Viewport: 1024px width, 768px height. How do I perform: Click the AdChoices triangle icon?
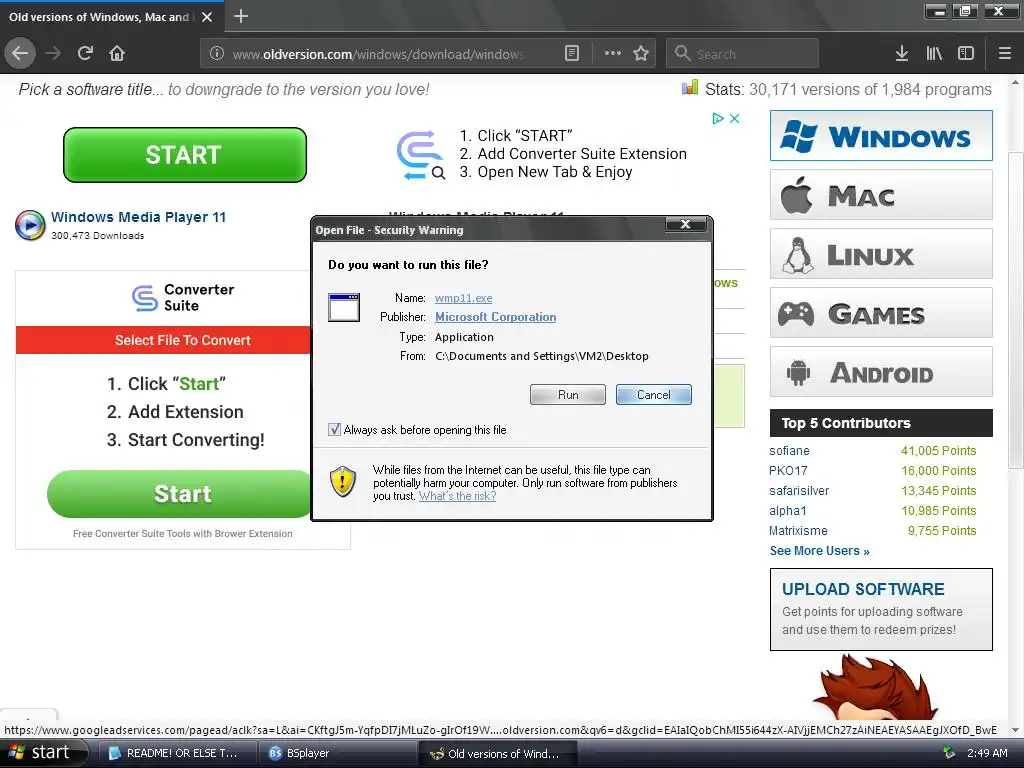pyautogui.click(x=718, y=118)
